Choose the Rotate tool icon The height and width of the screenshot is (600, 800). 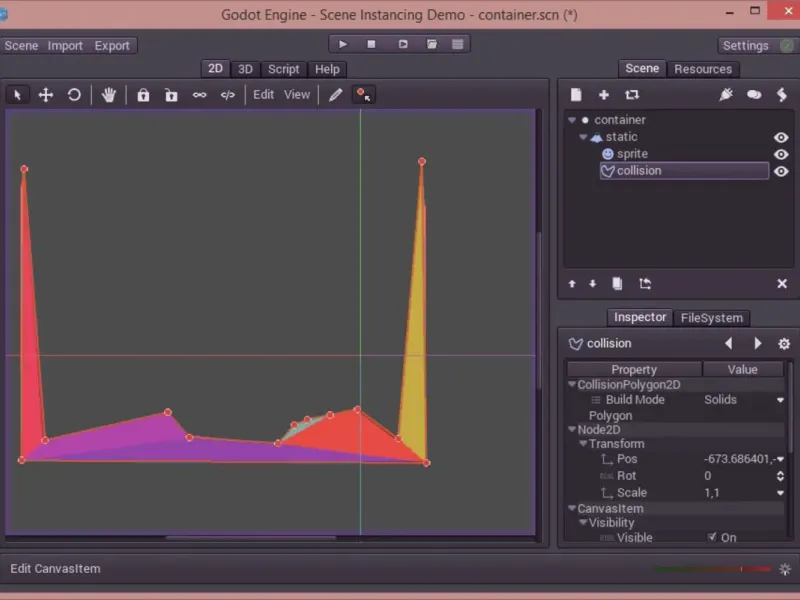pyautogui.click(x=74, y=95)
